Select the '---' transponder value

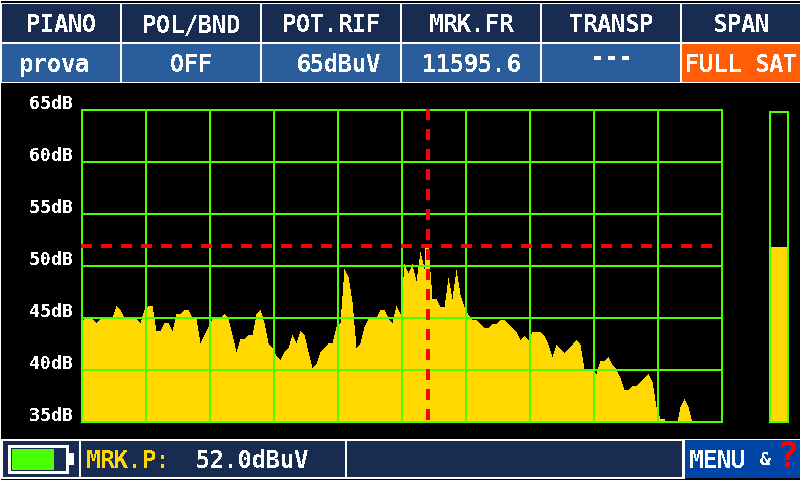click(611, 63)
